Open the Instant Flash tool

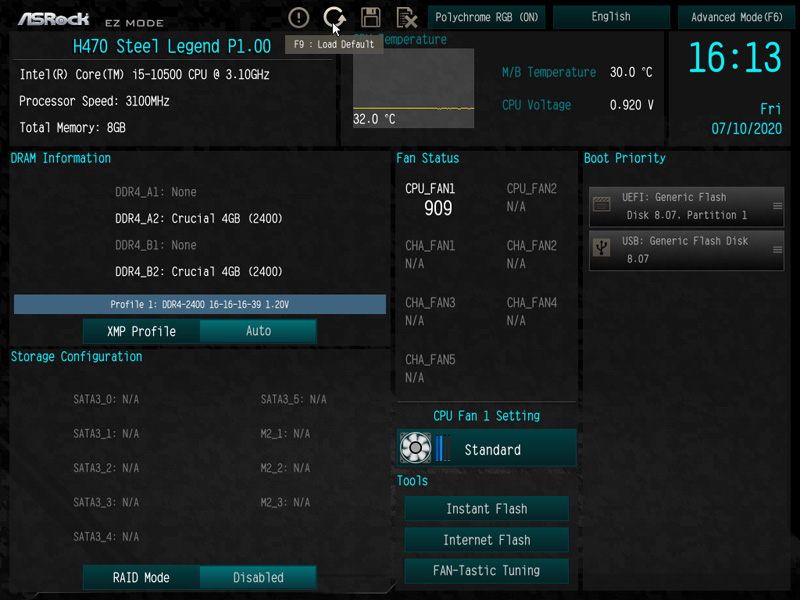click(487, 509)
